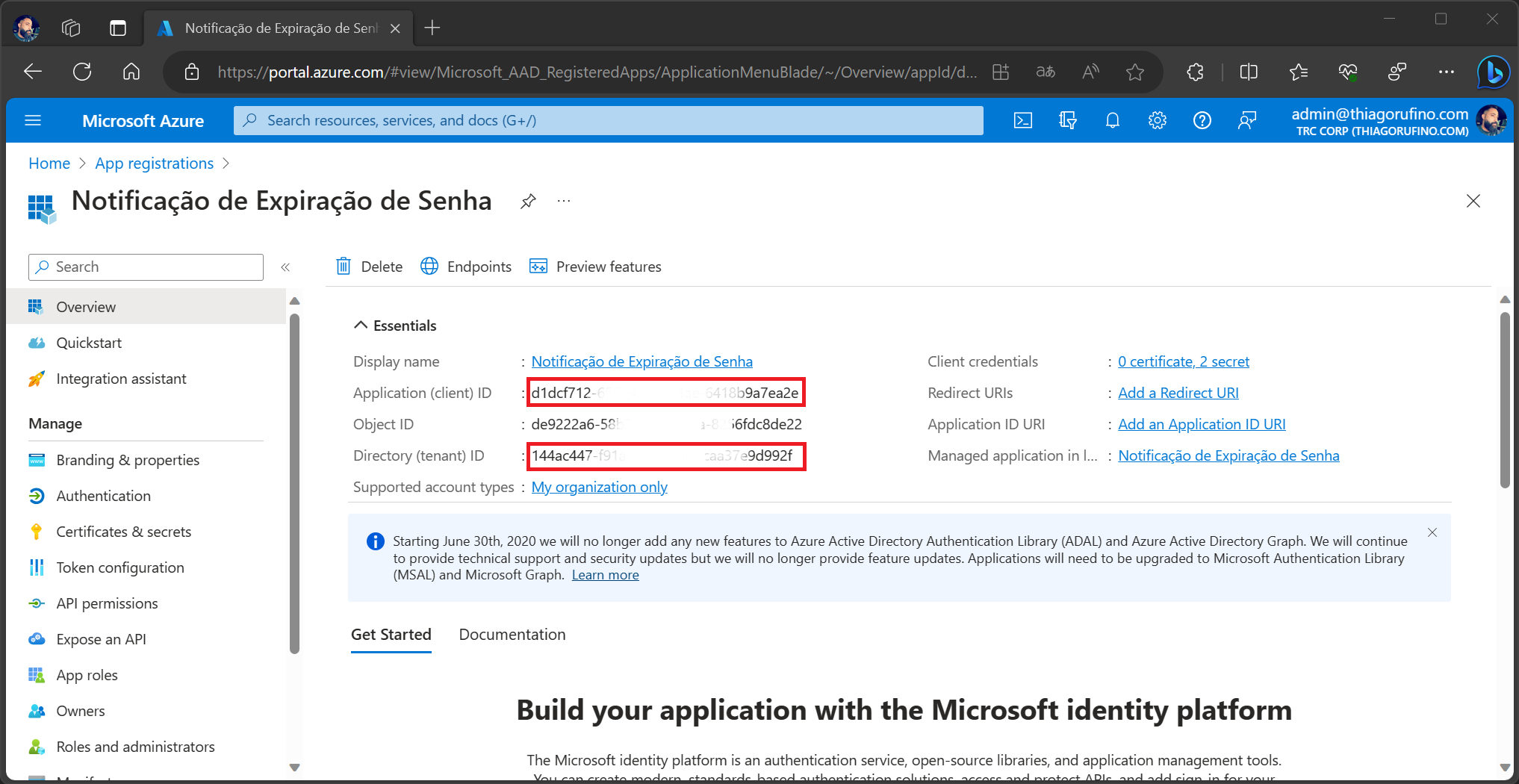The image size is (1519, 784).
Task: Pin the app registration blade
Action: point(528,201)
